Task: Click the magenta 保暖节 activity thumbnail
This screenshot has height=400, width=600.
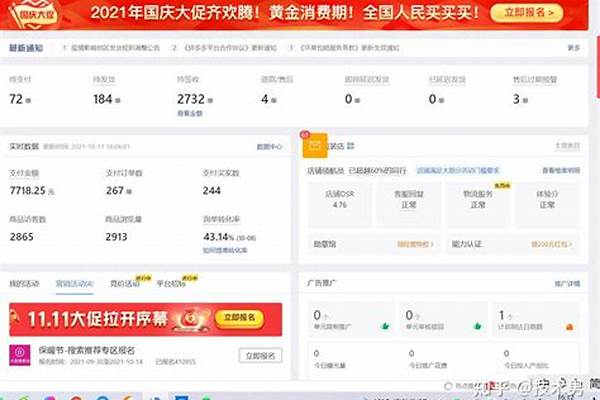Action: pyautogui.click(x=20, y=355)
